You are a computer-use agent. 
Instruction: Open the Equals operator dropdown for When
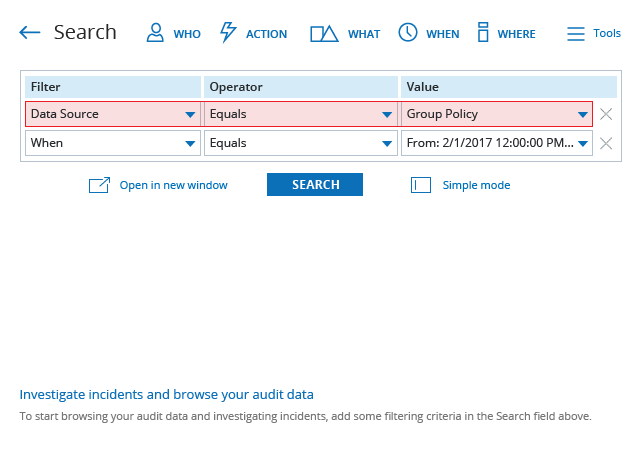pos(301,143)
